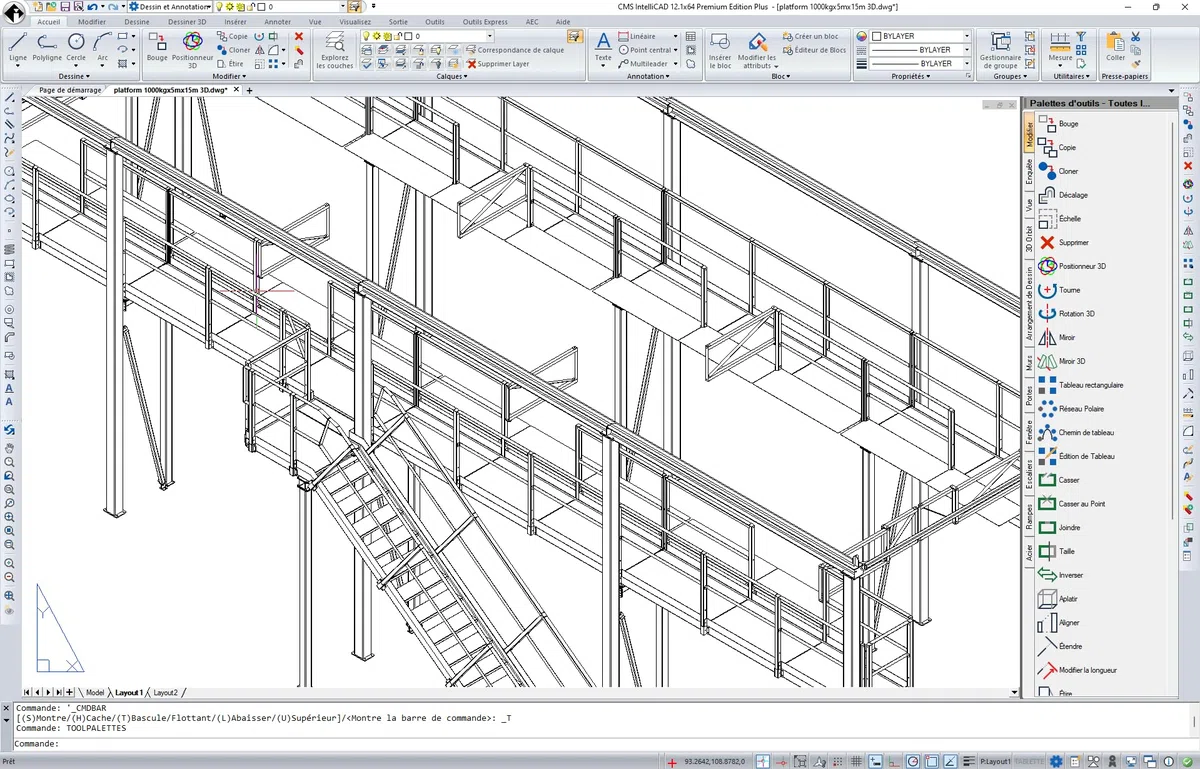This screenshot has width=1200, height=769.
Task: Click Insérer le bloc
Action: 719,50
